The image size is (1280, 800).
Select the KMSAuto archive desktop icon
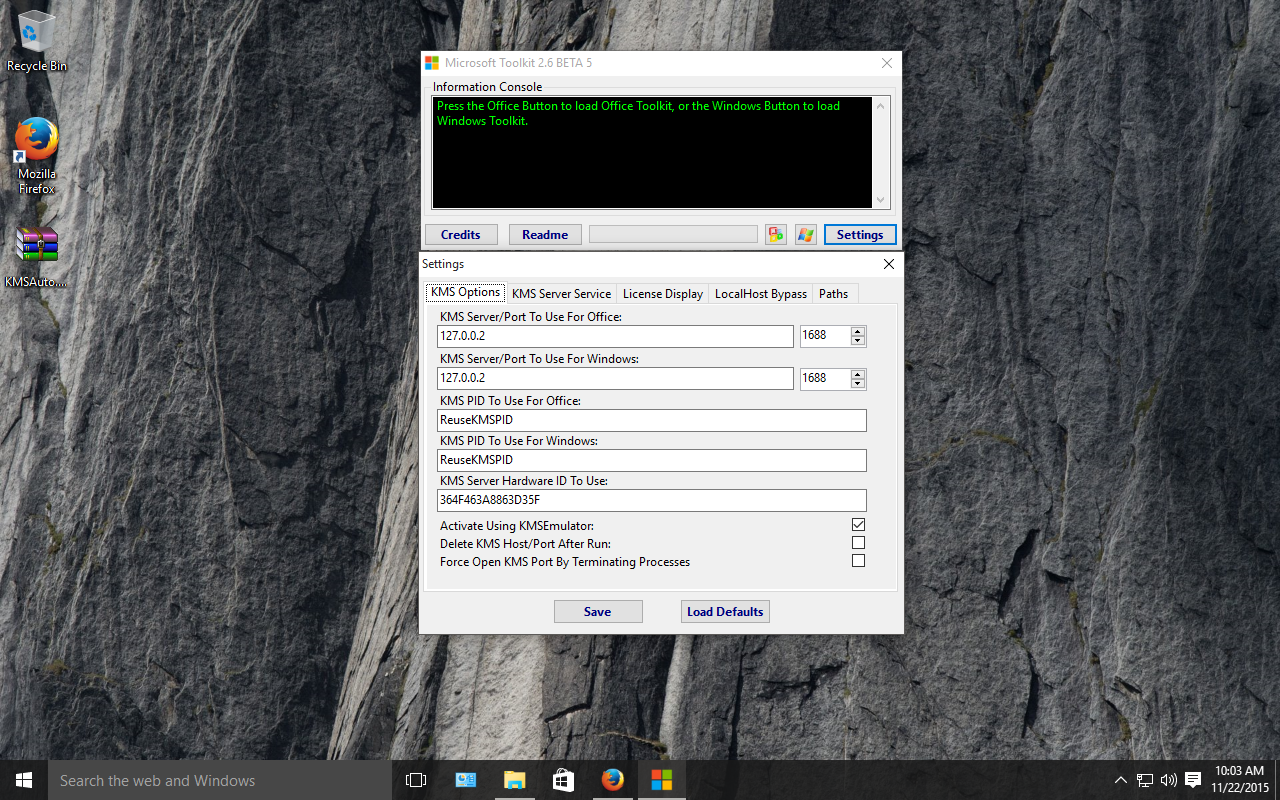[37, 257]
